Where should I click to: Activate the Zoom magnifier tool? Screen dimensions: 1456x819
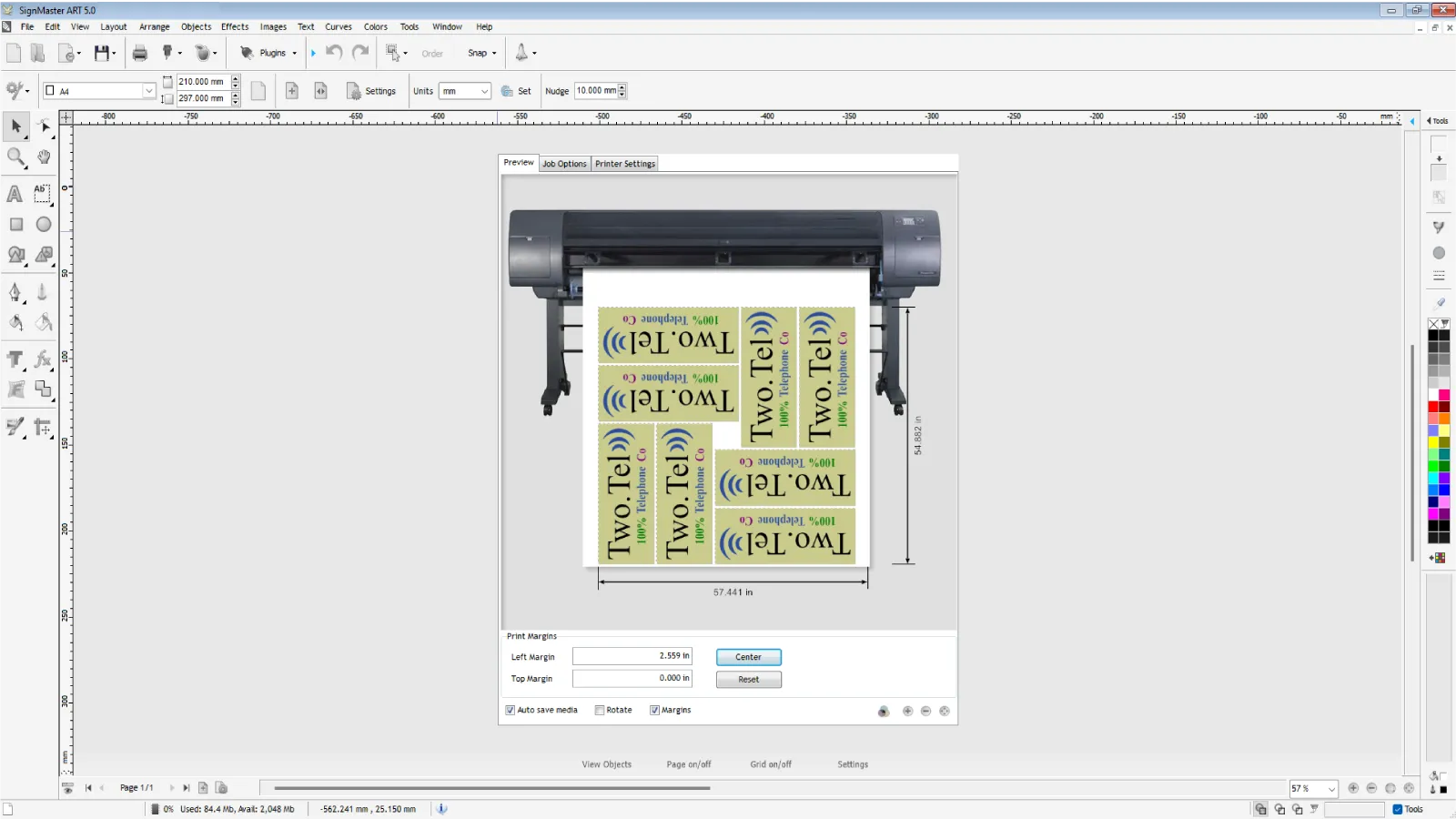point(15,157)
